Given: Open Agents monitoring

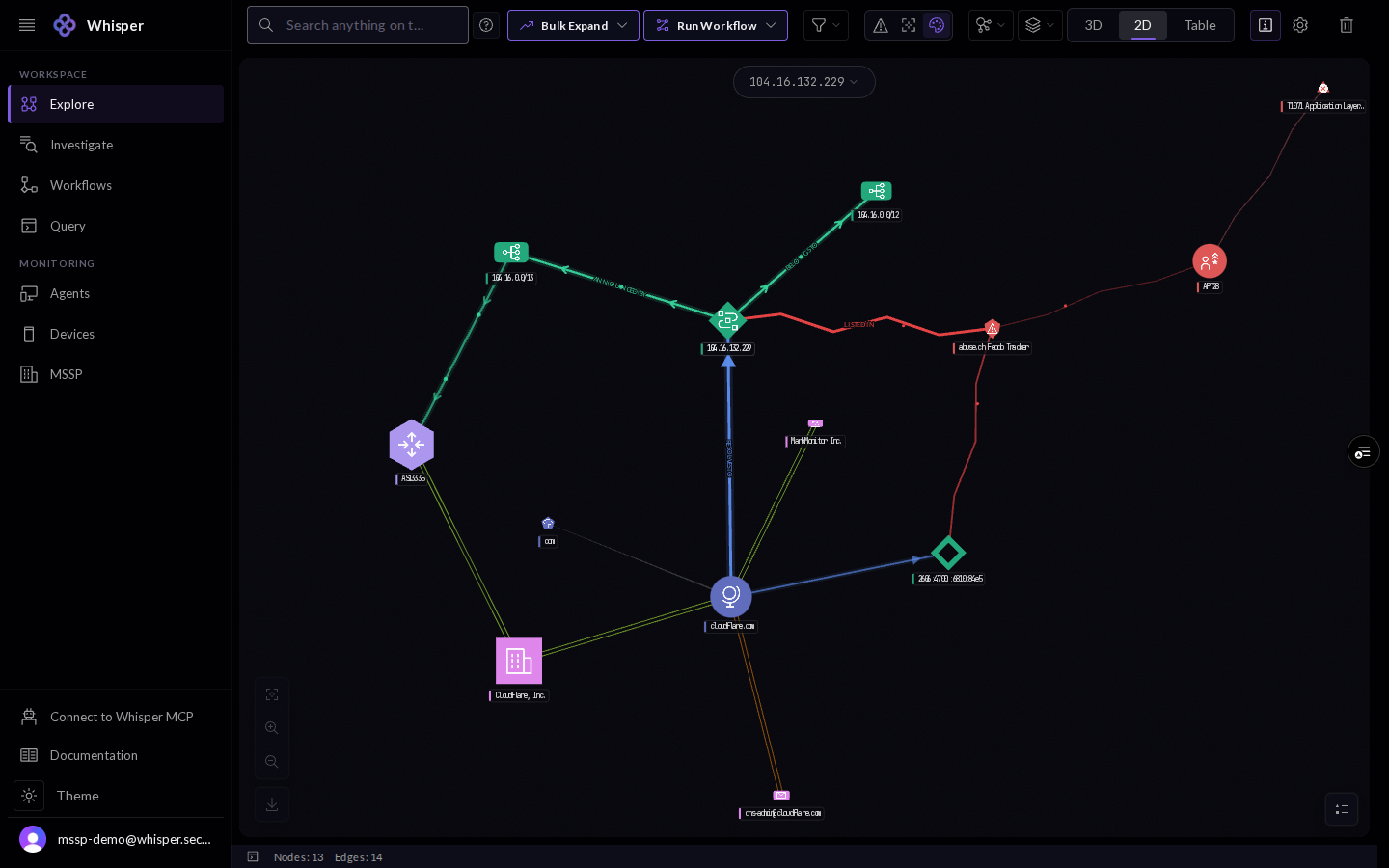Looking at the screenshot, I should click(116, 293).
